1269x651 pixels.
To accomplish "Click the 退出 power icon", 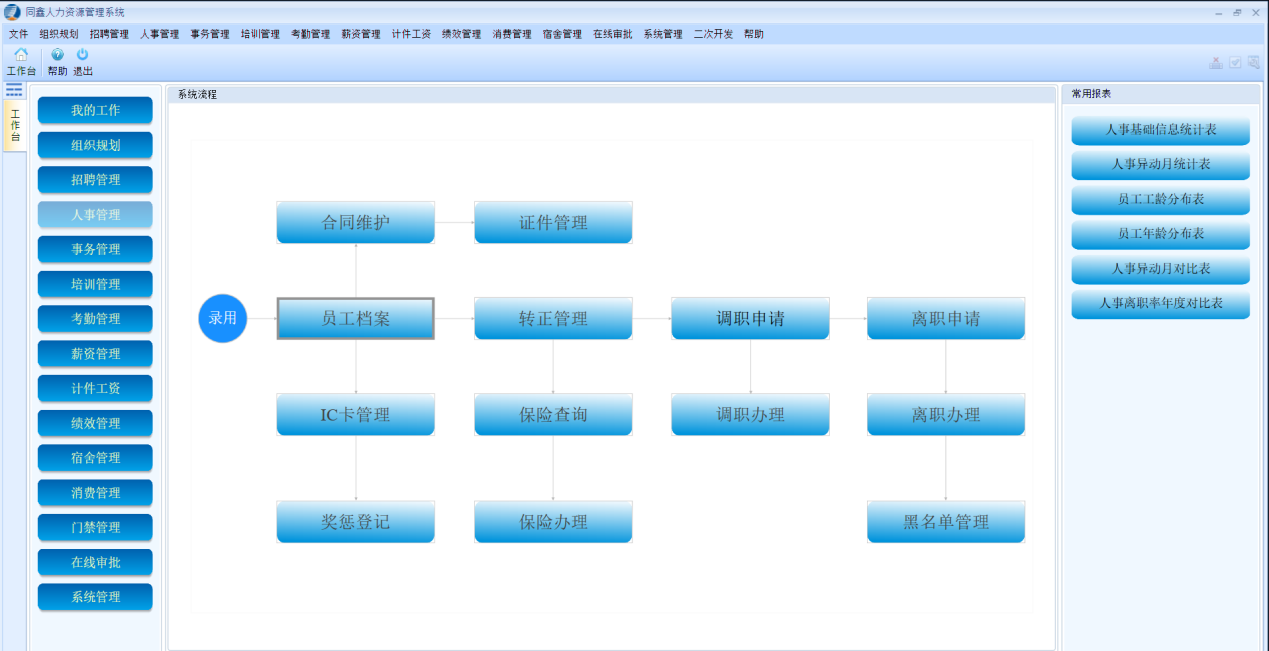I will [83, 55].
